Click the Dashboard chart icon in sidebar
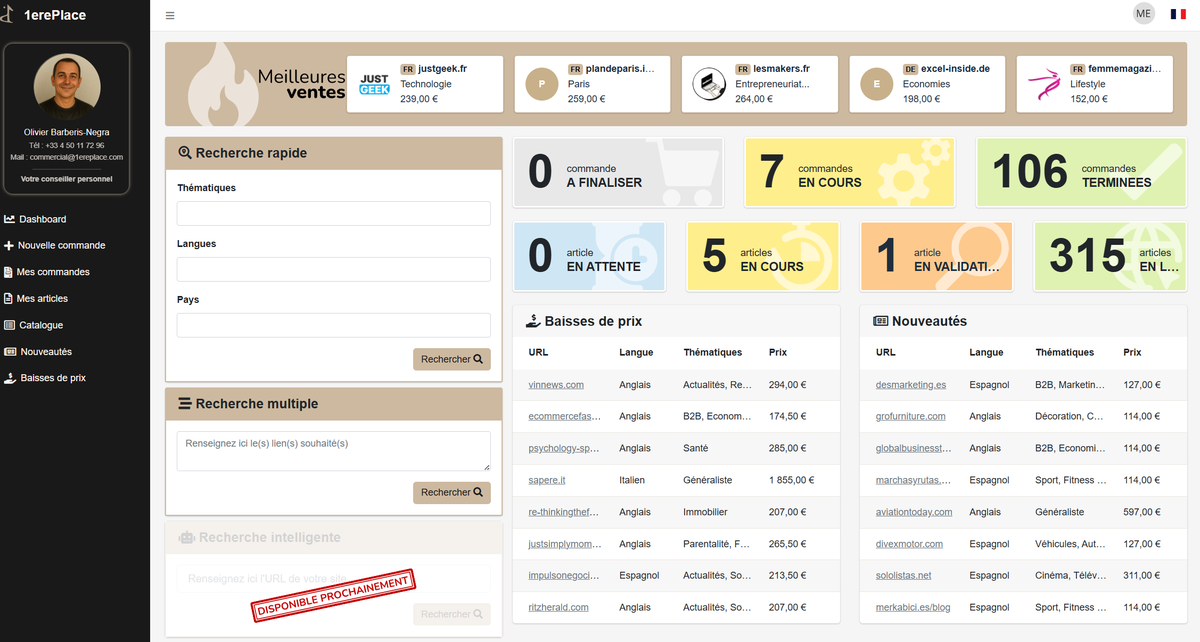The width and height of the screenshot is (1200, 642). pyautogui.click(x=9, y=219)
